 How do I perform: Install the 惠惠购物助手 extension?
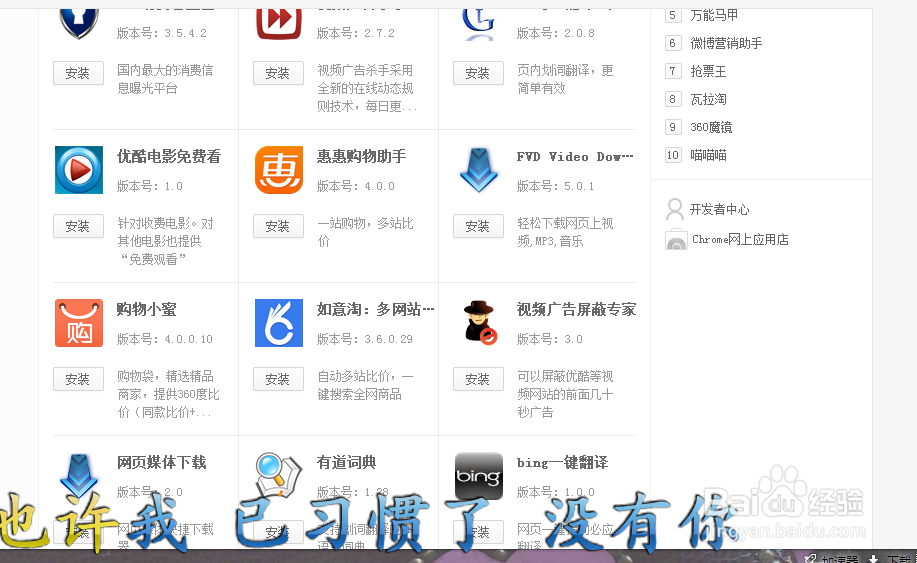click(278, 226)
